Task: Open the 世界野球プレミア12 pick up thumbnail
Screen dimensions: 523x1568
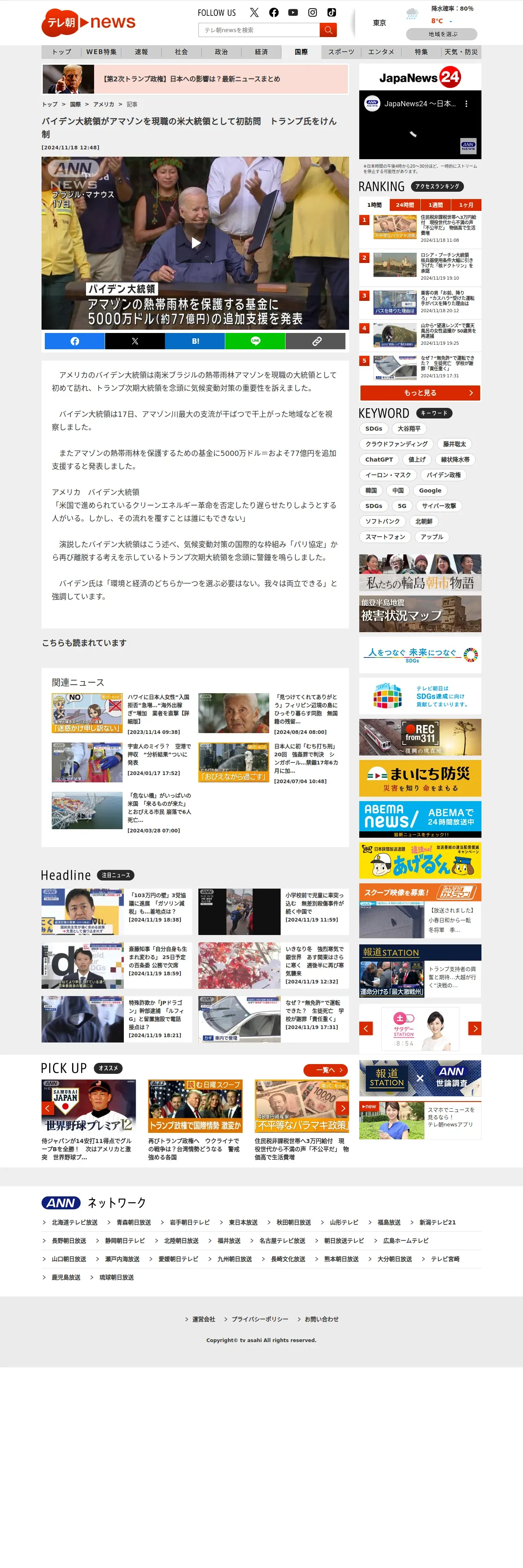Action: 89,1106
